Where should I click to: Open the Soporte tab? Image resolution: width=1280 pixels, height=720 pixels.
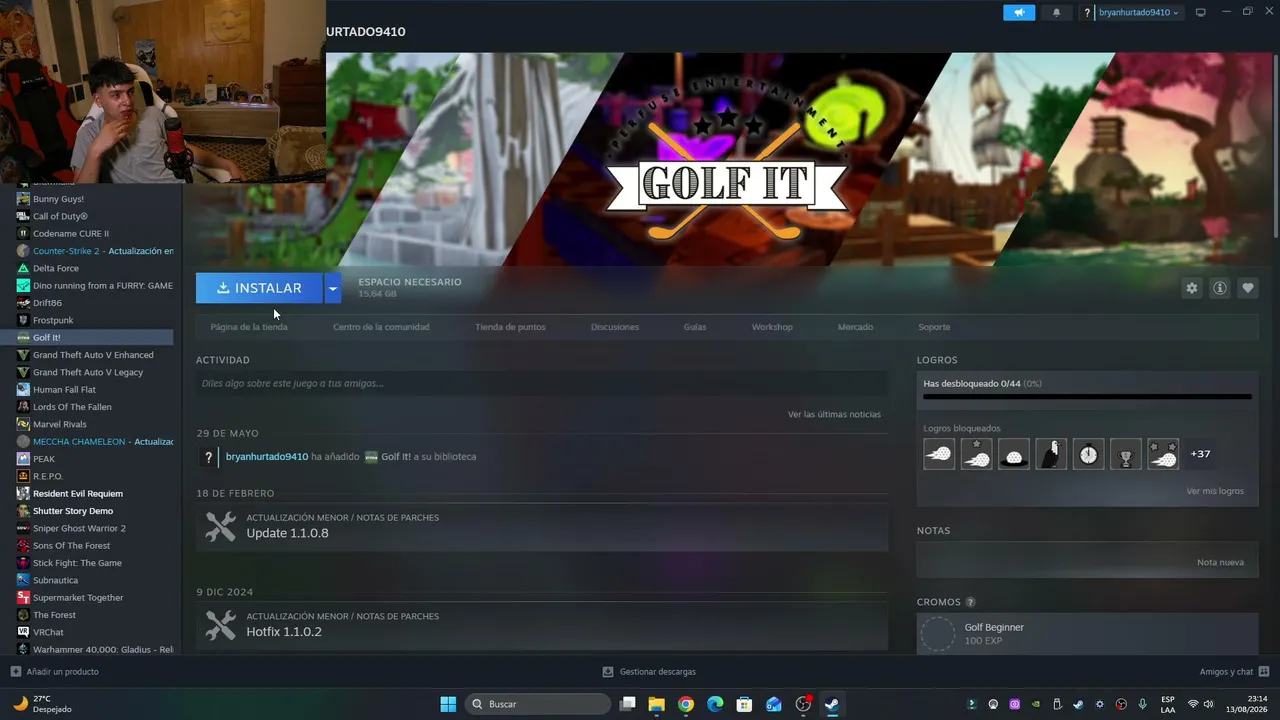[934, 327]
